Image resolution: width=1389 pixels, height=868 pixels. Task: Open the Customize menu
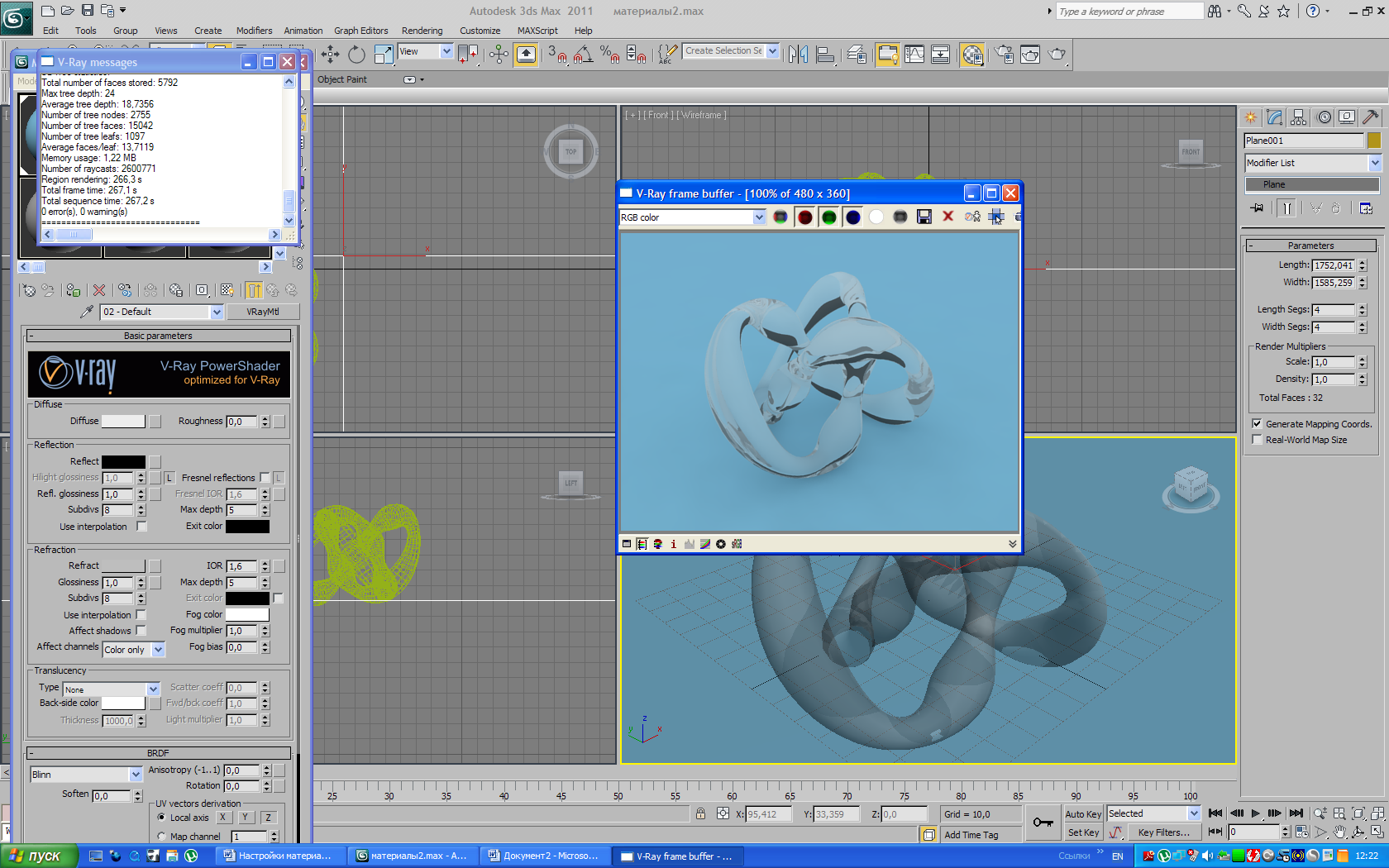click(x=480, y=31)
